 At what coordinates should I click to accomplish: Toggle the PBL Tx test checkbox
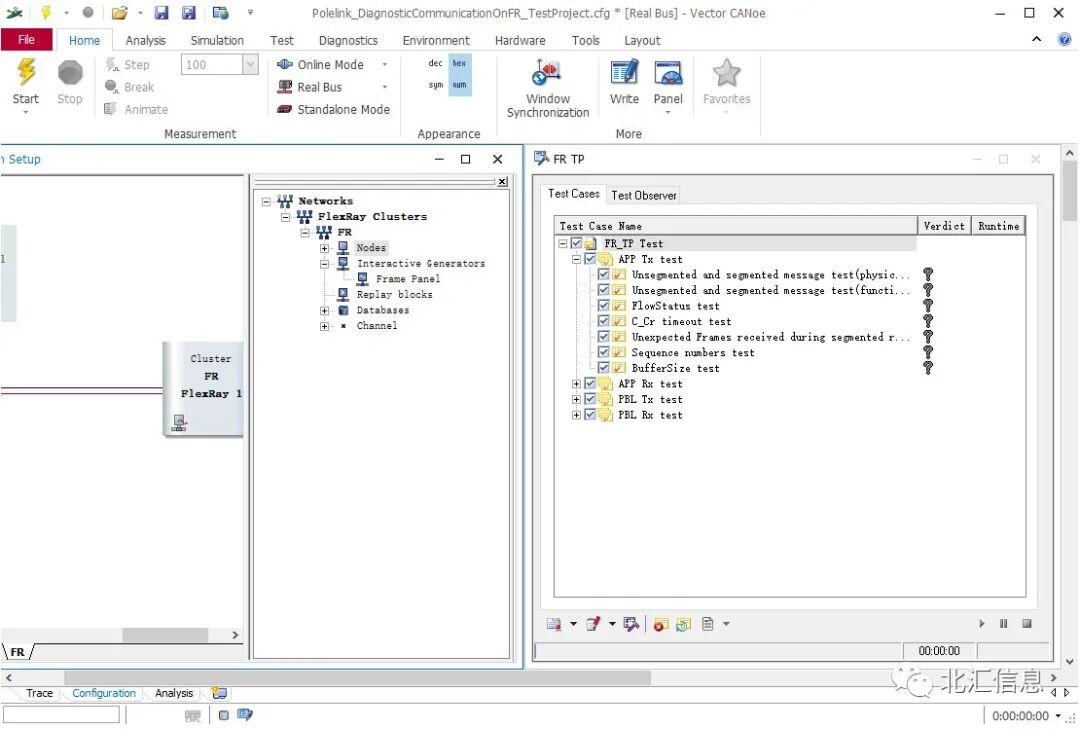[590, 399]
